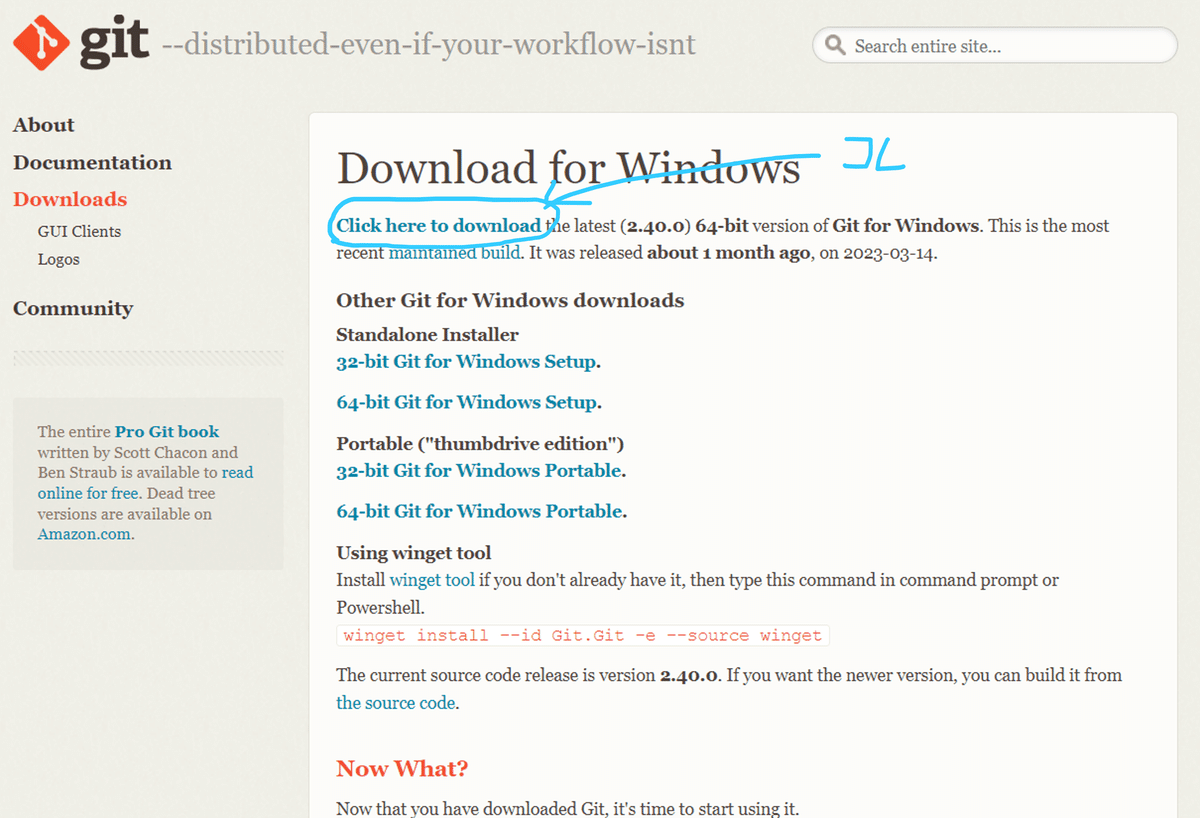1200x818 pixels.
Task: Click the Using winget tool label
Action: (414, 553)
